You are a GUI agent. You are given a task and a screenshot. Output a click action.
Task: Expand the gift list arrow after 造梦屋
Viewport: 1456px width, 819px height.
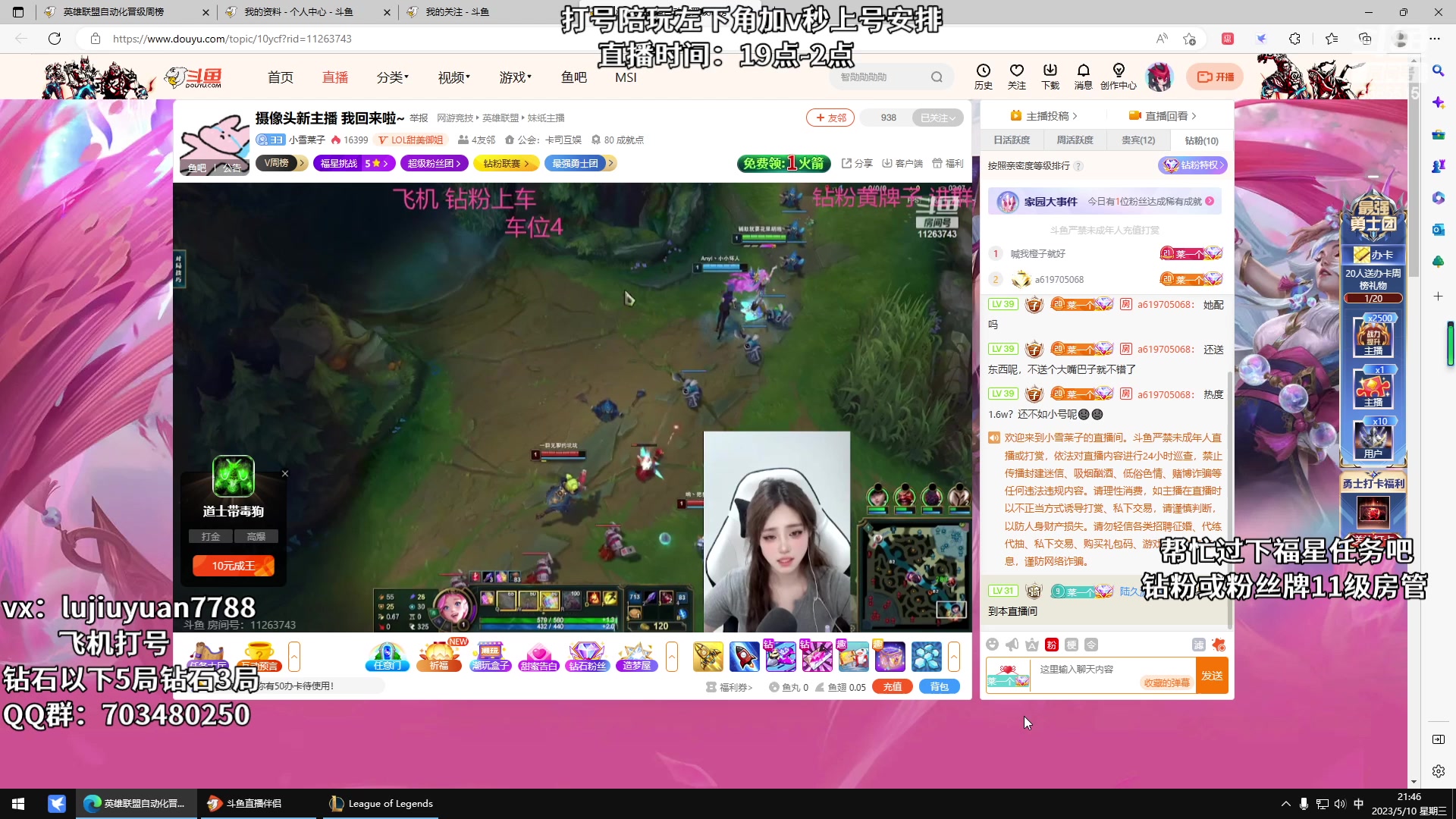[672, 657]
